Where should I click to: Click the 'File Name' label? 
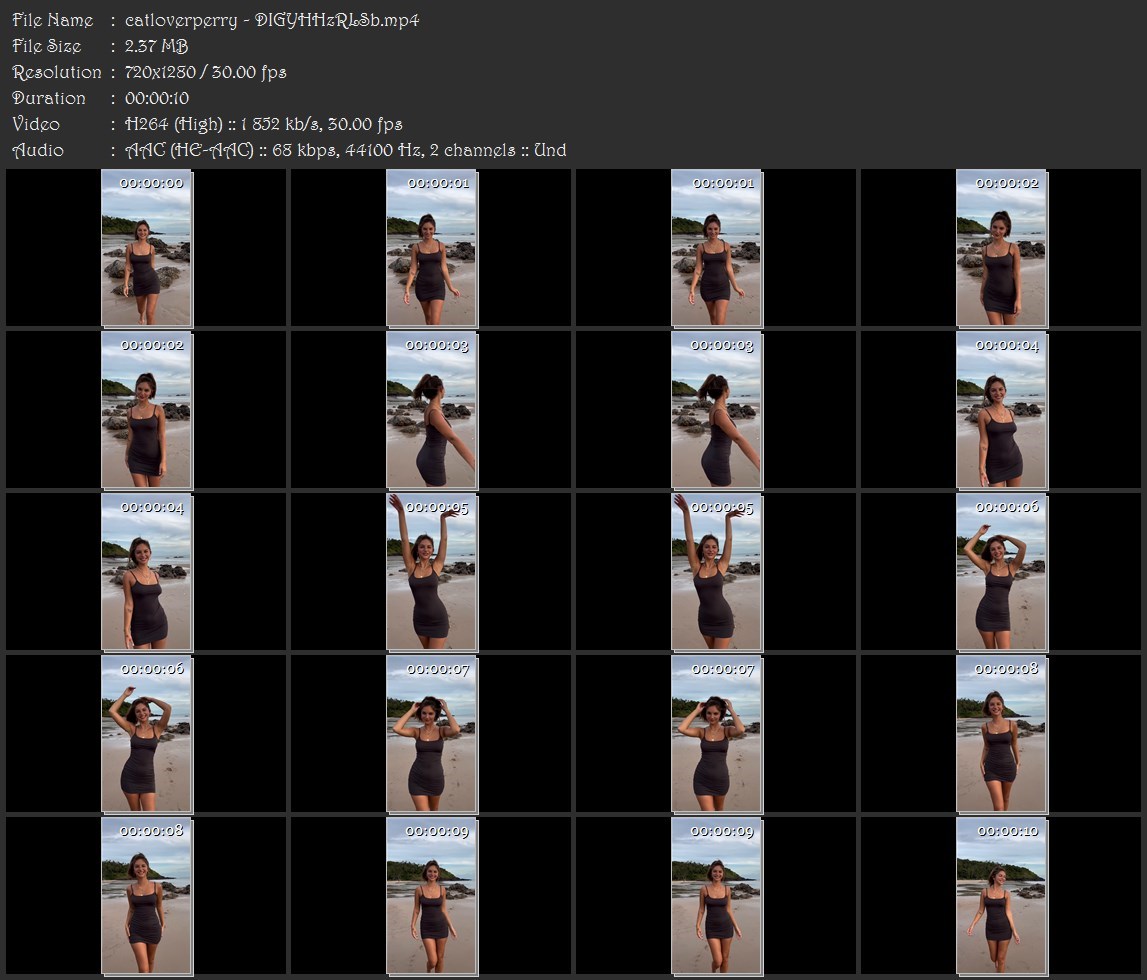tap(53, 20)
